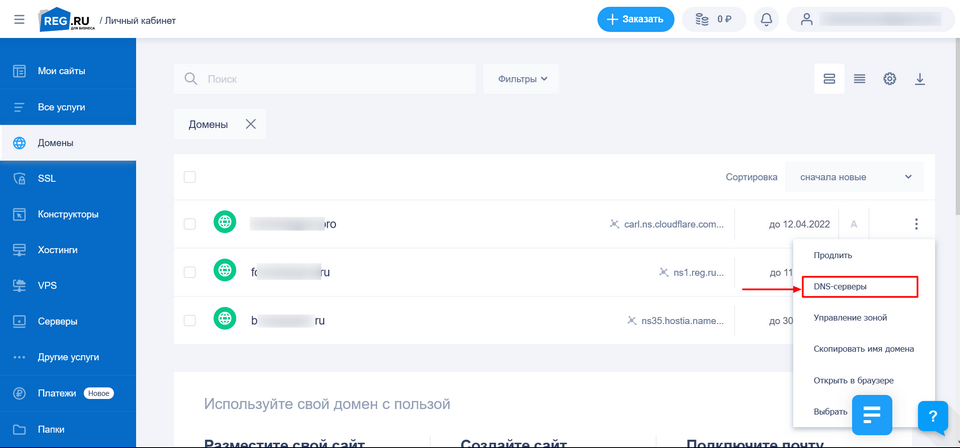Click the search magnifier icon
The image size is (960, 448).
point(190,79)
